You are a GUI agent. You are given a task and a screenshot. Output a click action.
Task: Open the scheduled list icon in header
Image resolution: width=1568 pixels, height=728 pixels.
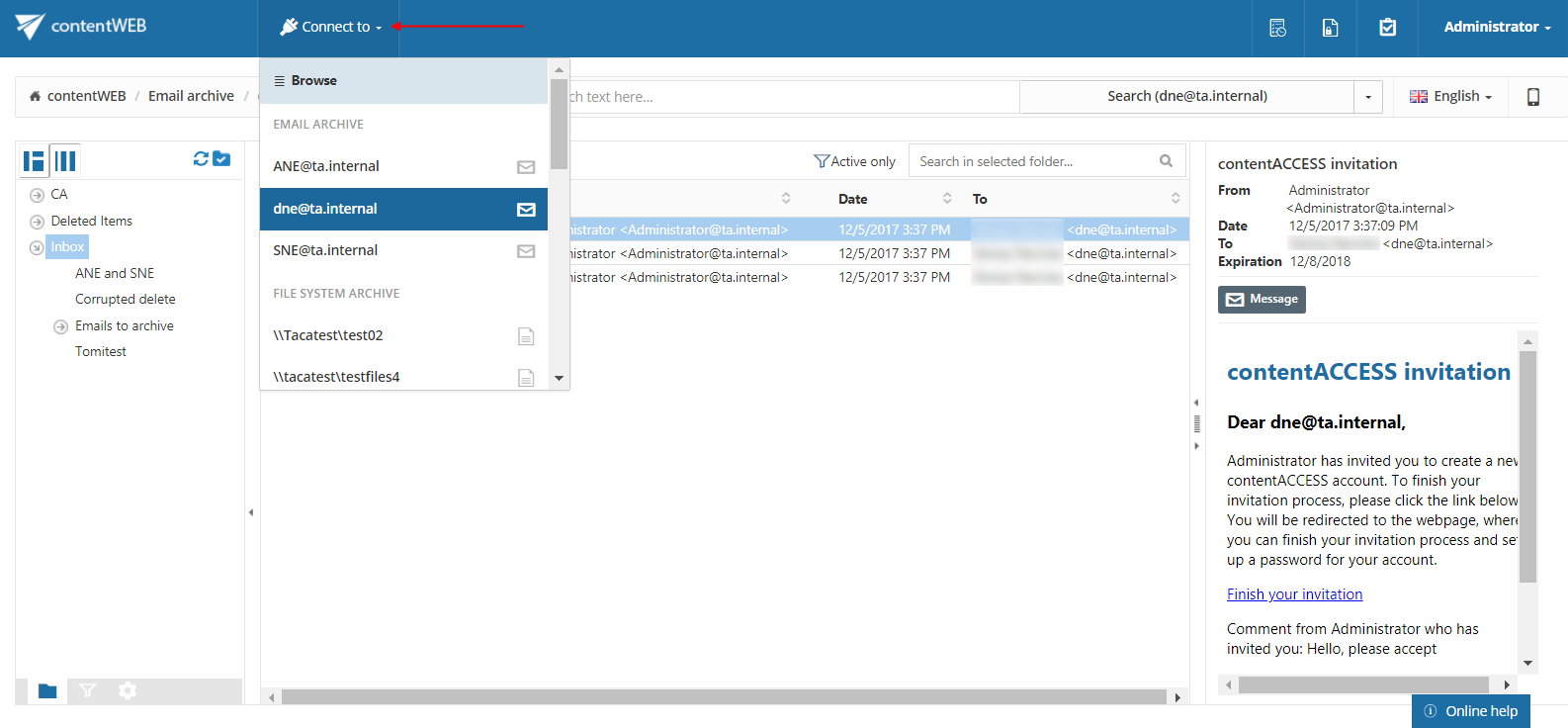click(x=1277, y=28)
